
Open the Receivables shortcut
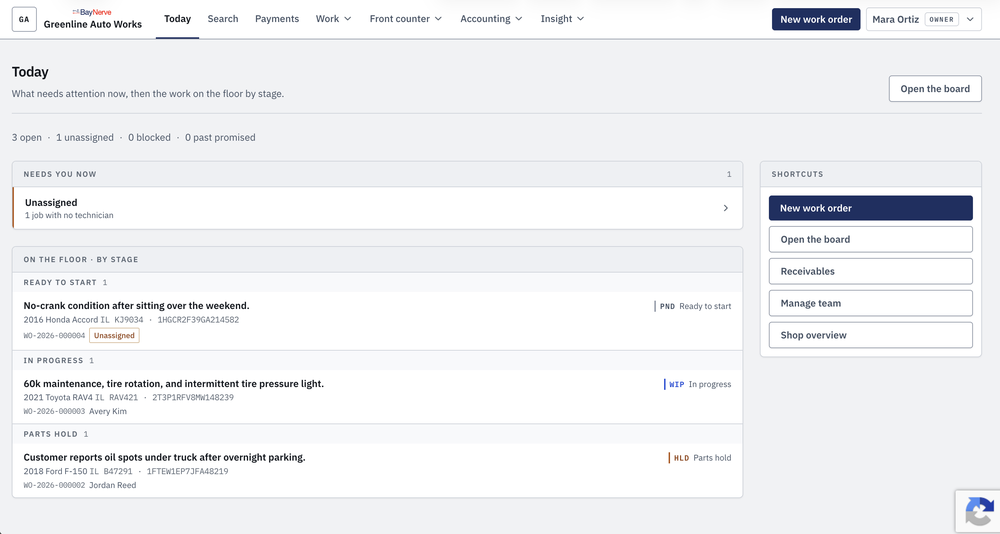point(871,271)
